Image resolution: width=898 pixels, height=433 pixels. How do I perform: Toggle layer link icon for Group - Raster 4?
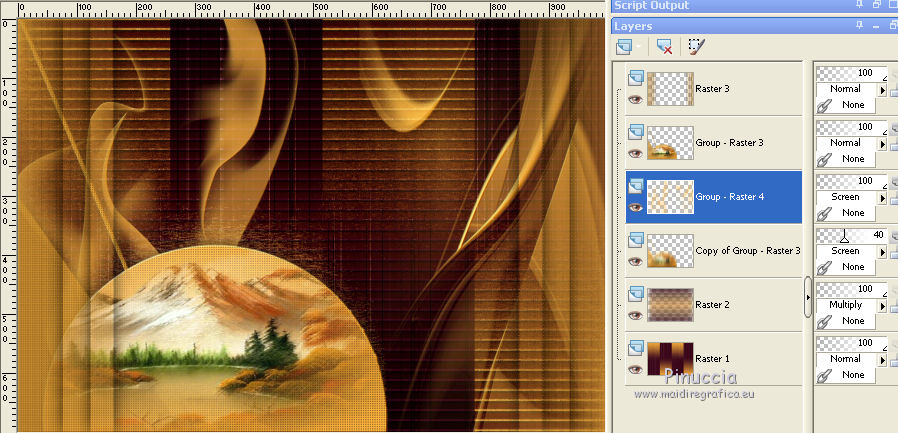coord(824,213)
